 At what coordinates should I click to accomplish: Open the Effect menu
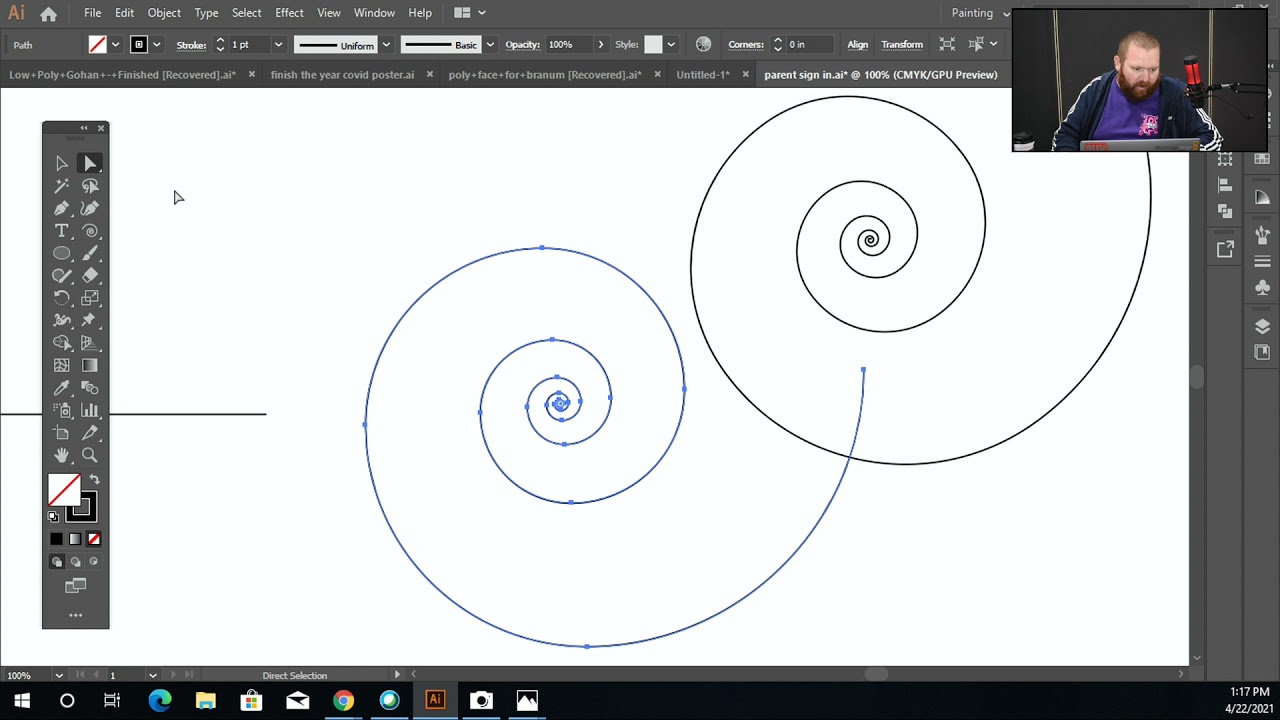coord(289,13)
